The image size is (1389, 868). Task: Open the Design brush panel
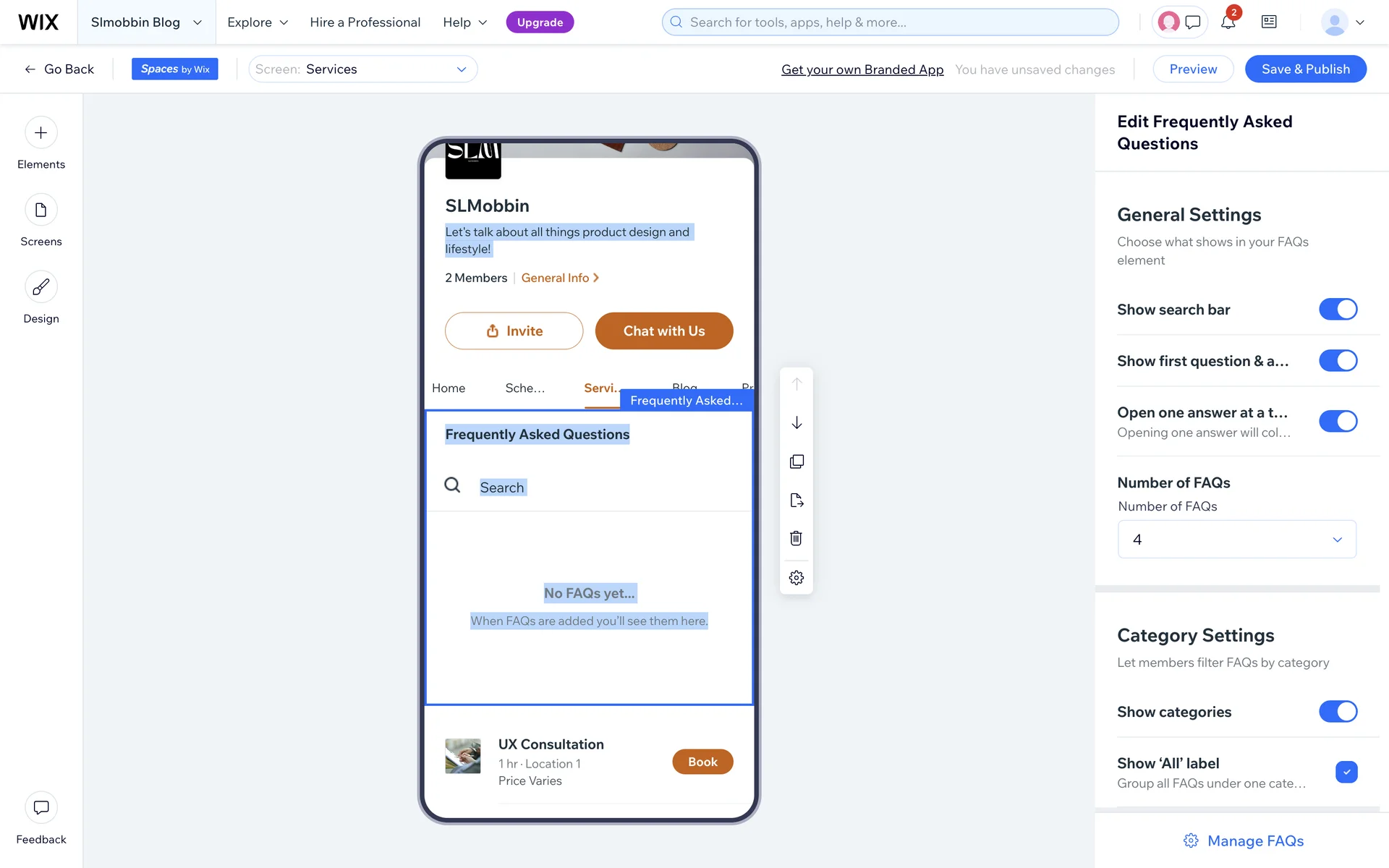point(41,287)
